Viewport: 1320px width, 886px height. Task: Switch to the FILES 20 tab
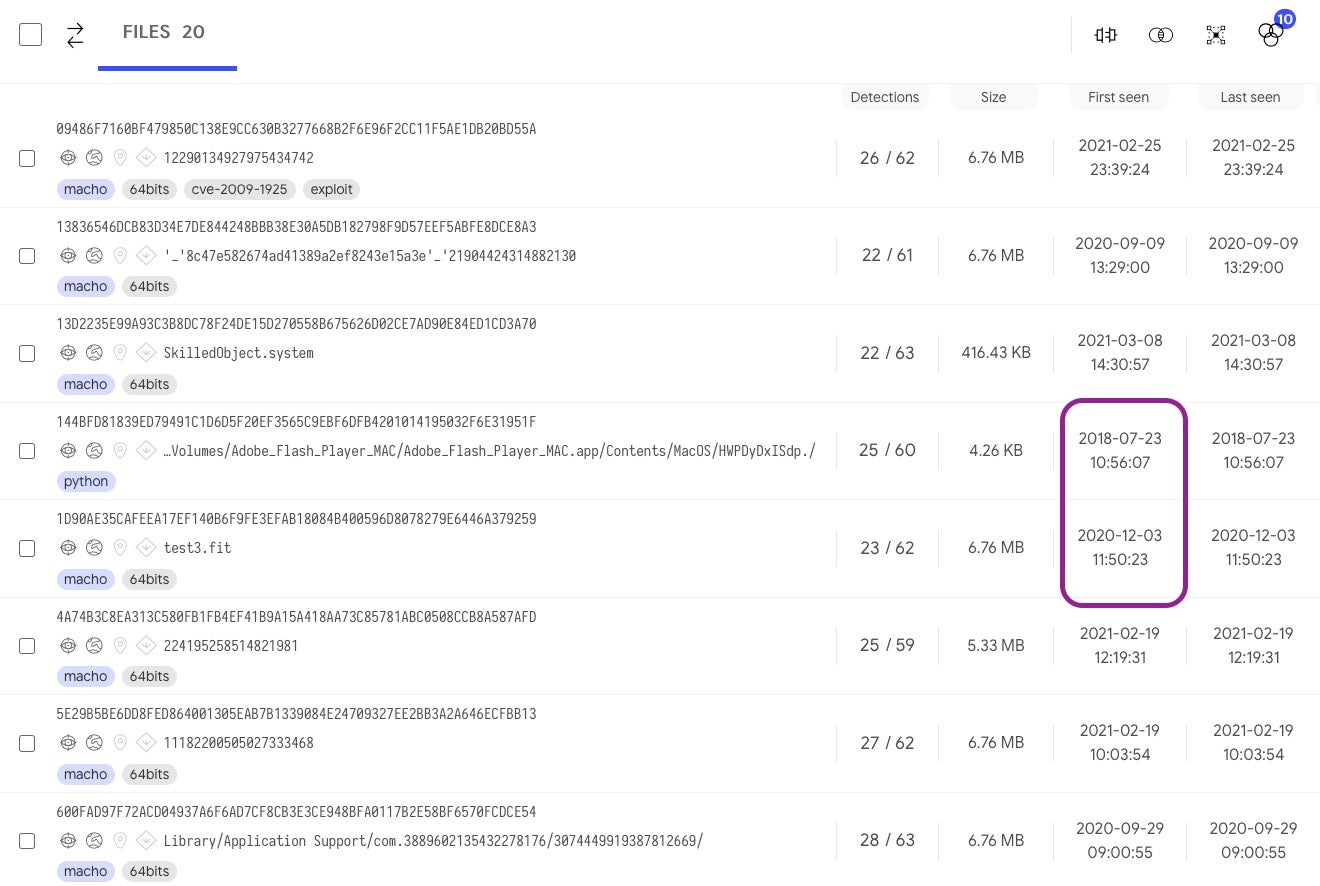[x=164, y=33]
